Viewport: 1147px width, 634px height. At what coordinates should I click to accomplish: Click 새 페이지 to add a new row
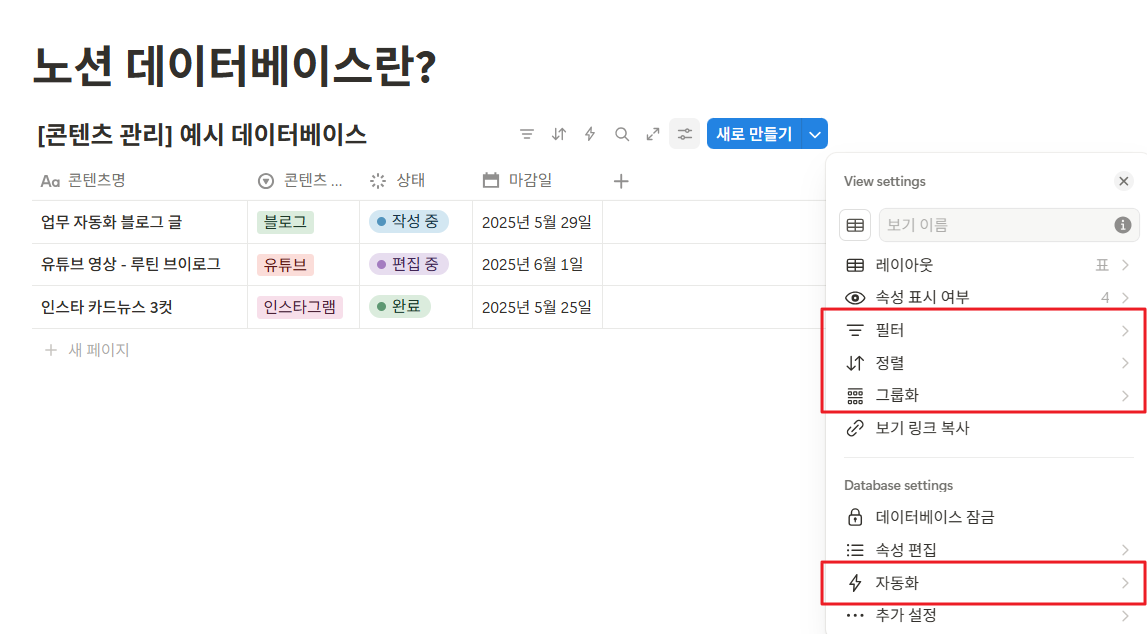92,350
